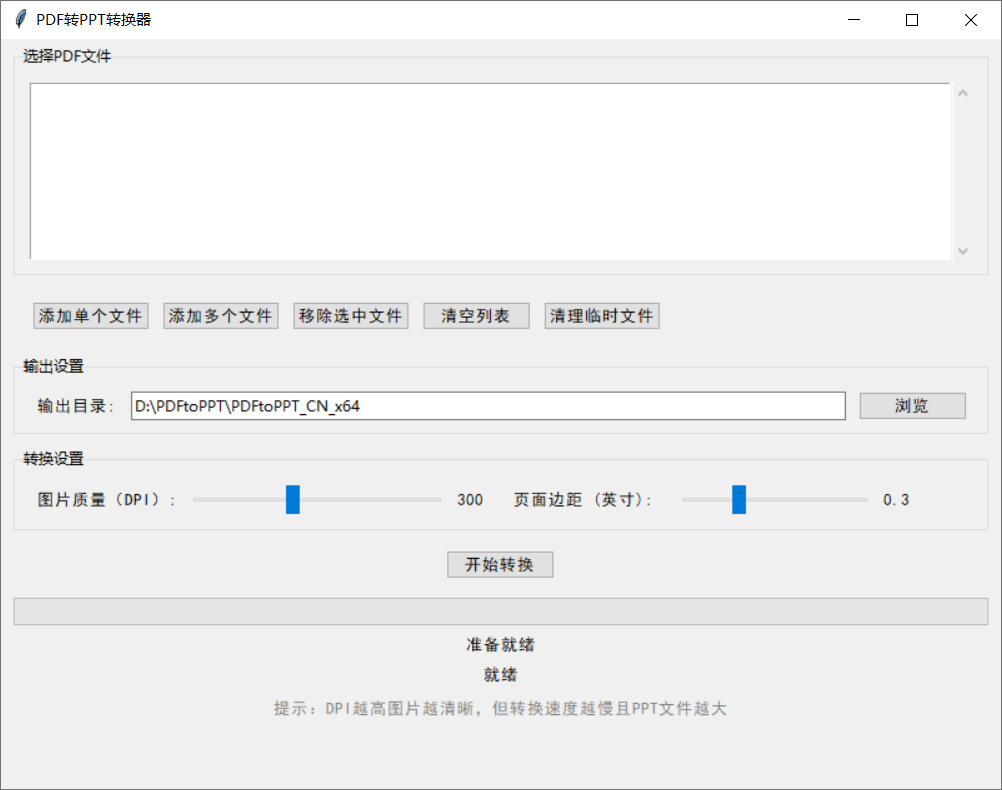Open folder picker via the 浏览 button
Image resolution: width=1002 pixels, height=790 pixels.
pyautogui.click(x=911, y=405)
